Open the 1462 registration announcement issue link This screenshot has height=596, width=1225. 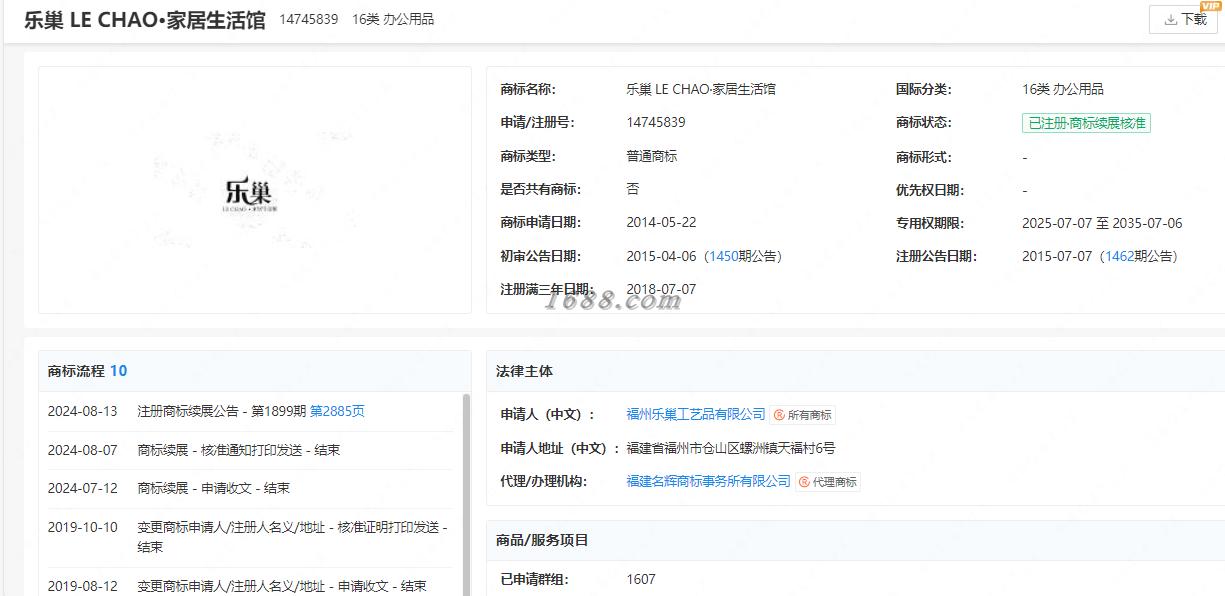(1119, 256)
